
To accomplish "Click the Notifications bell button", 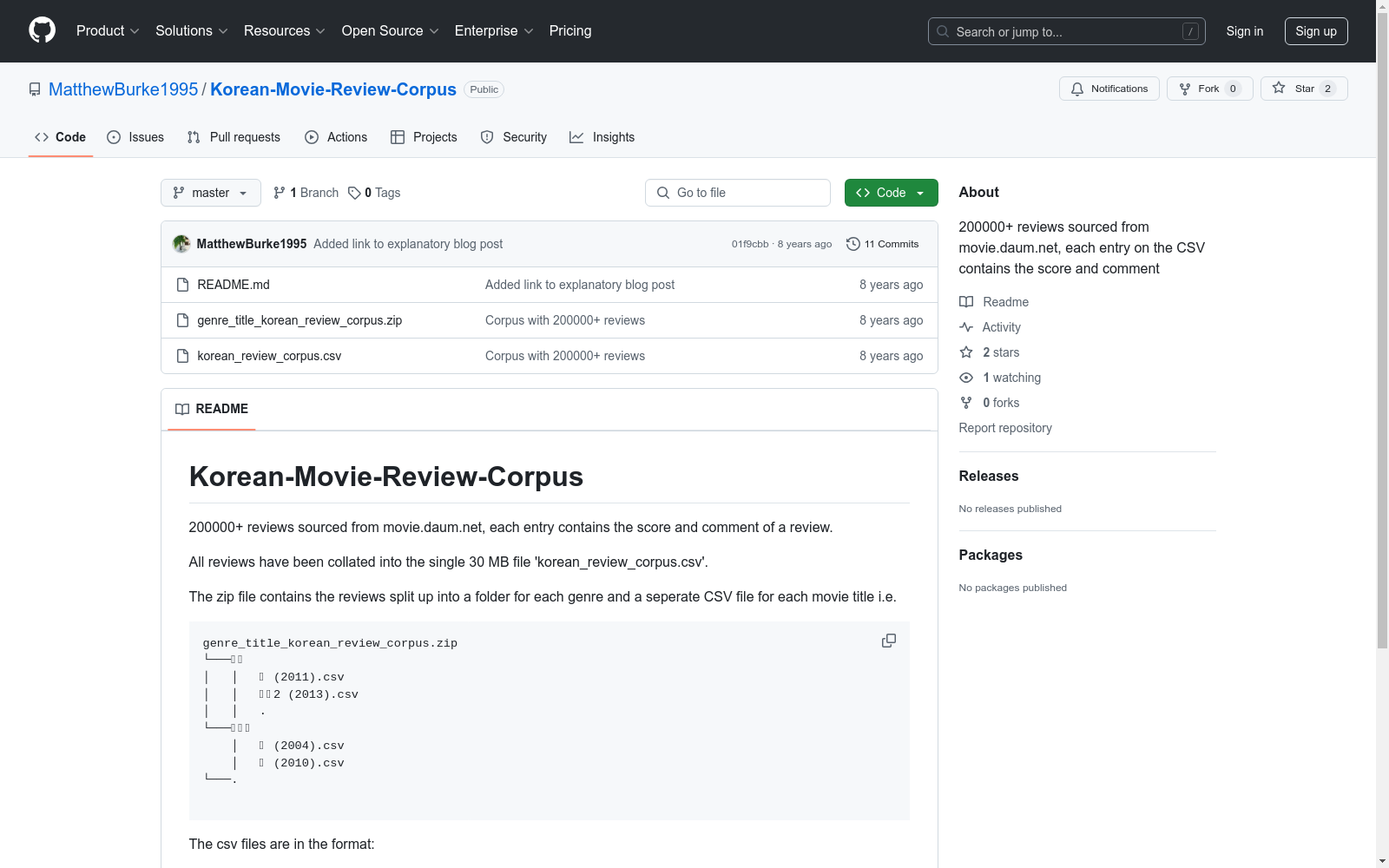I will pos(1109,89).
